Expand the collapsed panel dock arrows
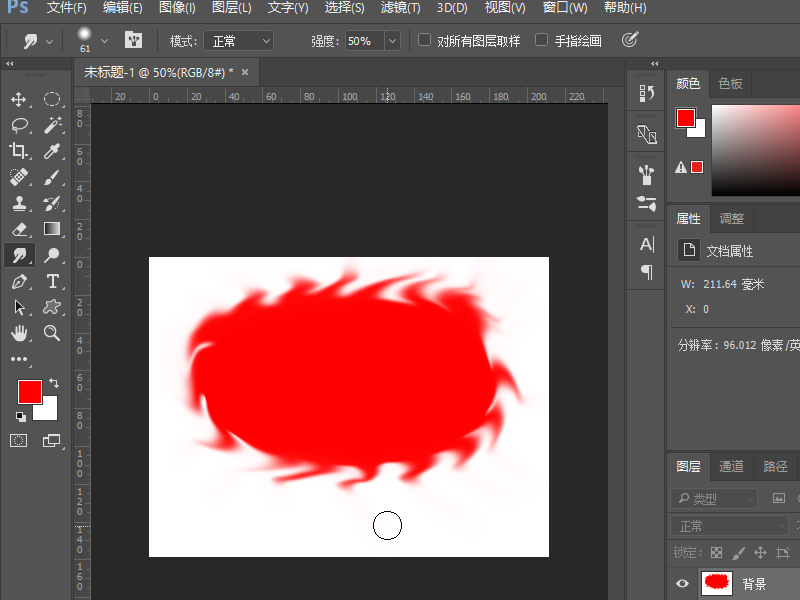The height and width of the screenshot is (600, 800). (x=655, y=64)
